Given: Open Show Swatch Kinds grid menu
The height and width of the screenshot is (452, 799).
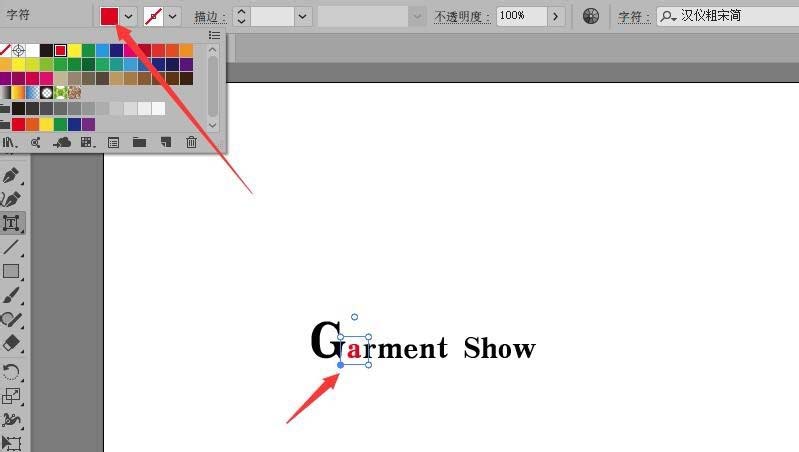Looking at the screenshot, I should [x=87, y=143].
